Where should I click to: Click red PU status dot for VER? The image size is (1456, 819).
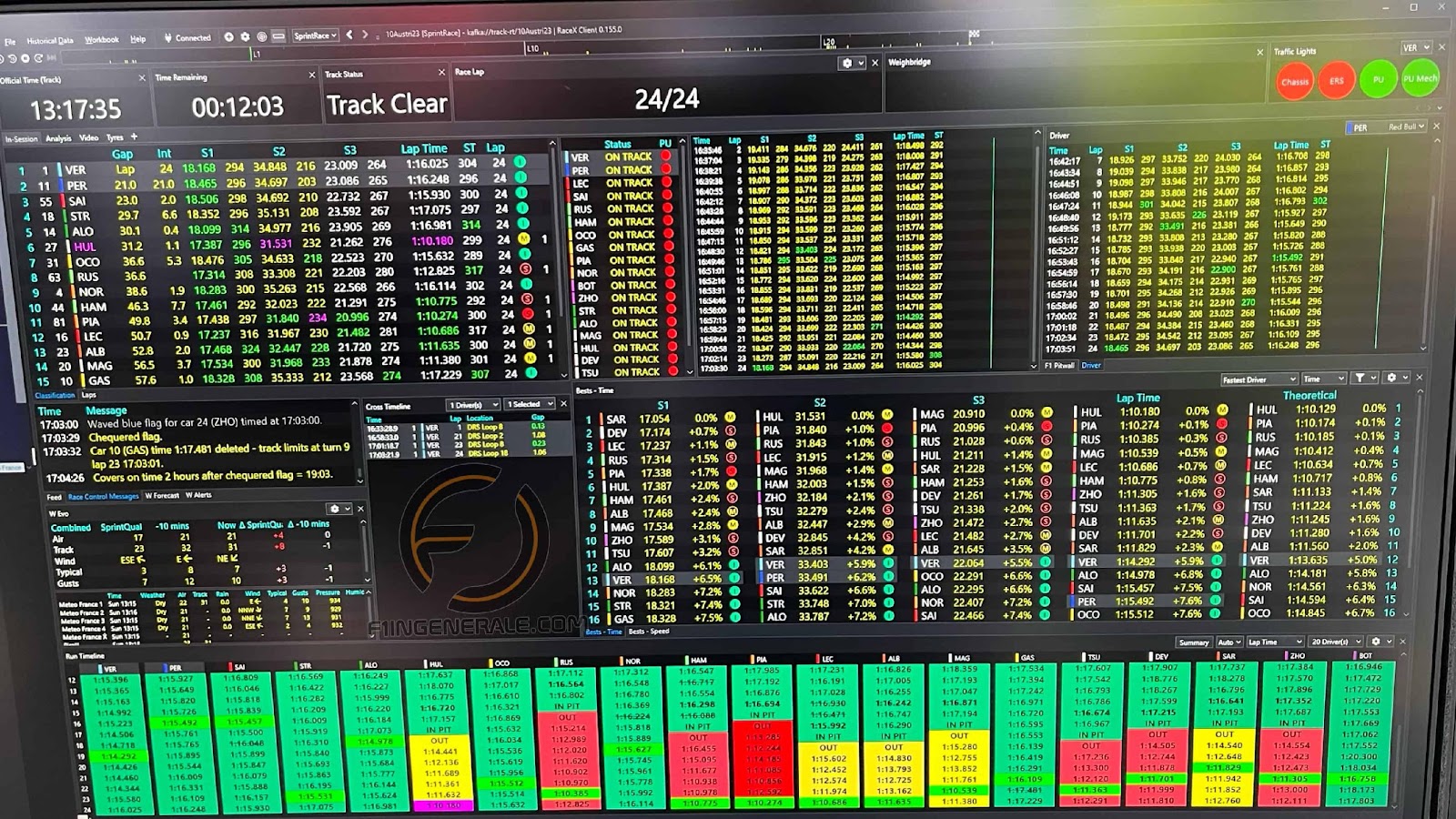click(665, 156)
